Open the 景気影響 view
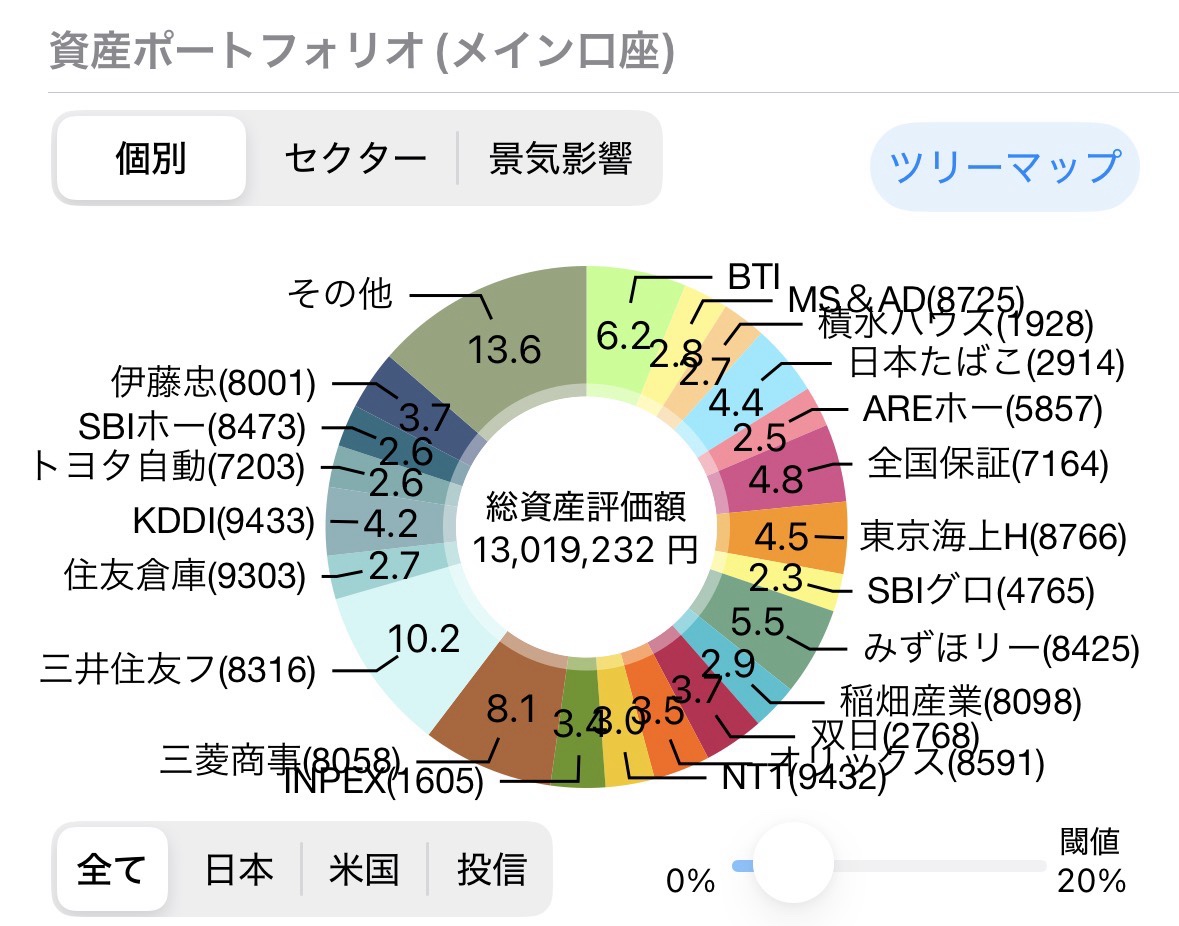The height and width of the screenshot is (926, 1179). pos(560,159)
